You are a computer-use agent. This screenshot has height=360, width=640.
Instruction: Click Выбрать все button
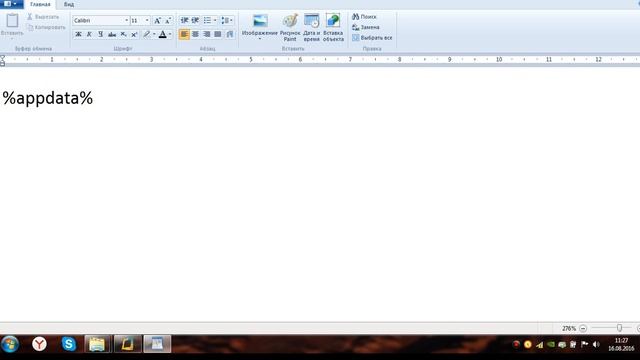372,38
